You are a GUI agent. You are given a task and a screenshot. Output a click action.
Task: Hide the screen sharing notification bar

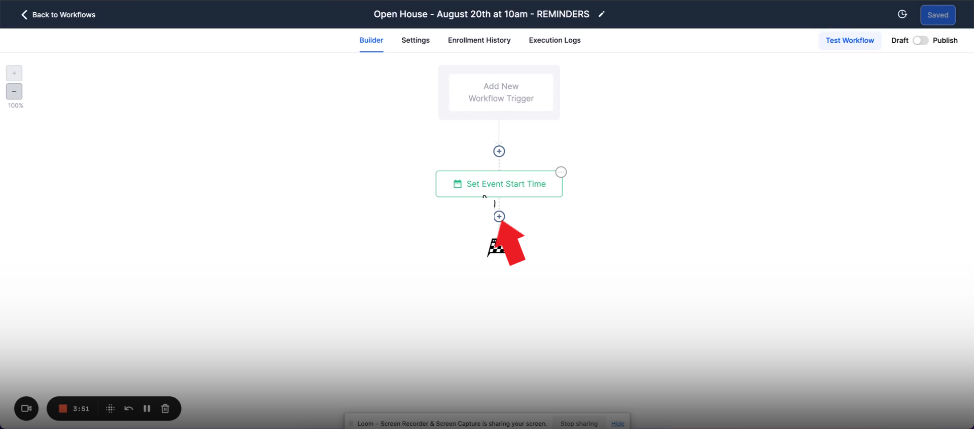pyautogui.click(x=617, y=423)
